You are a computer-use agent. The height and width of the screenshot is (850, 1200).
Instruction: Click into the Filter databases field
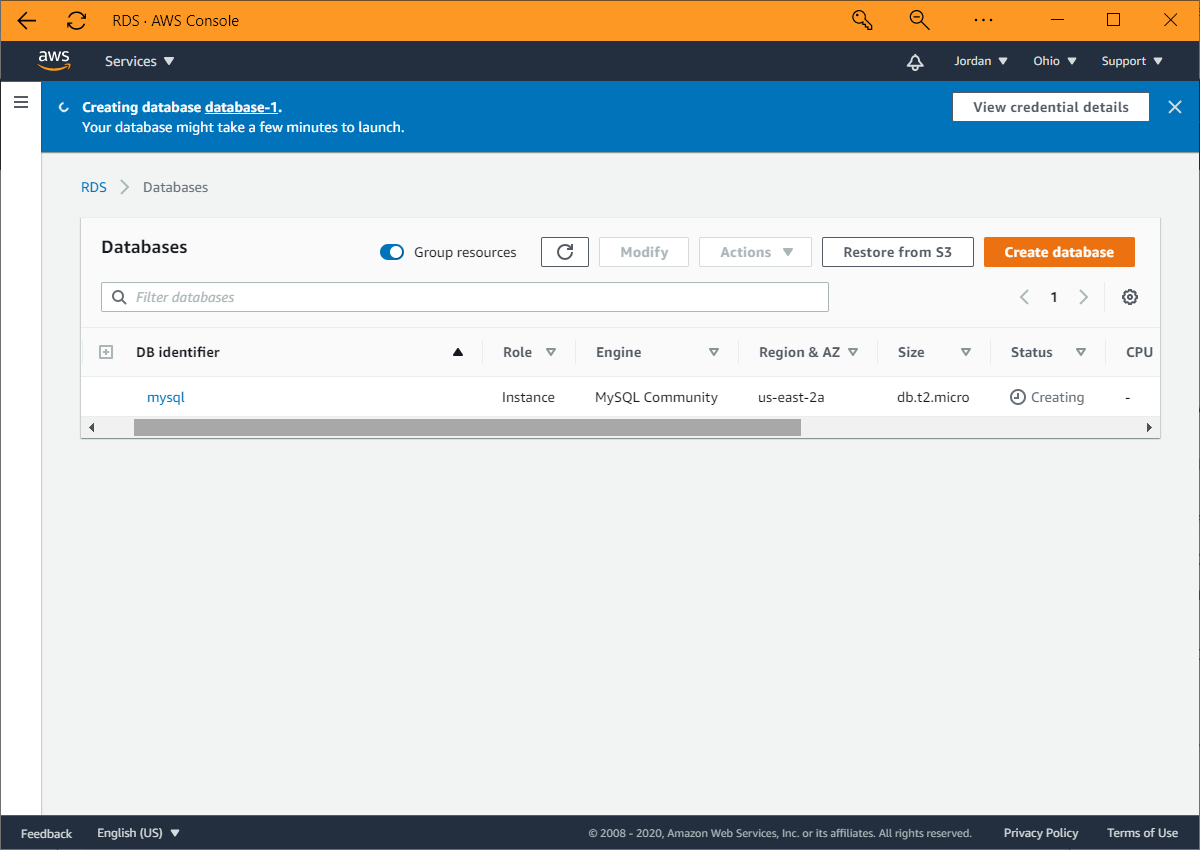[465, 297]
